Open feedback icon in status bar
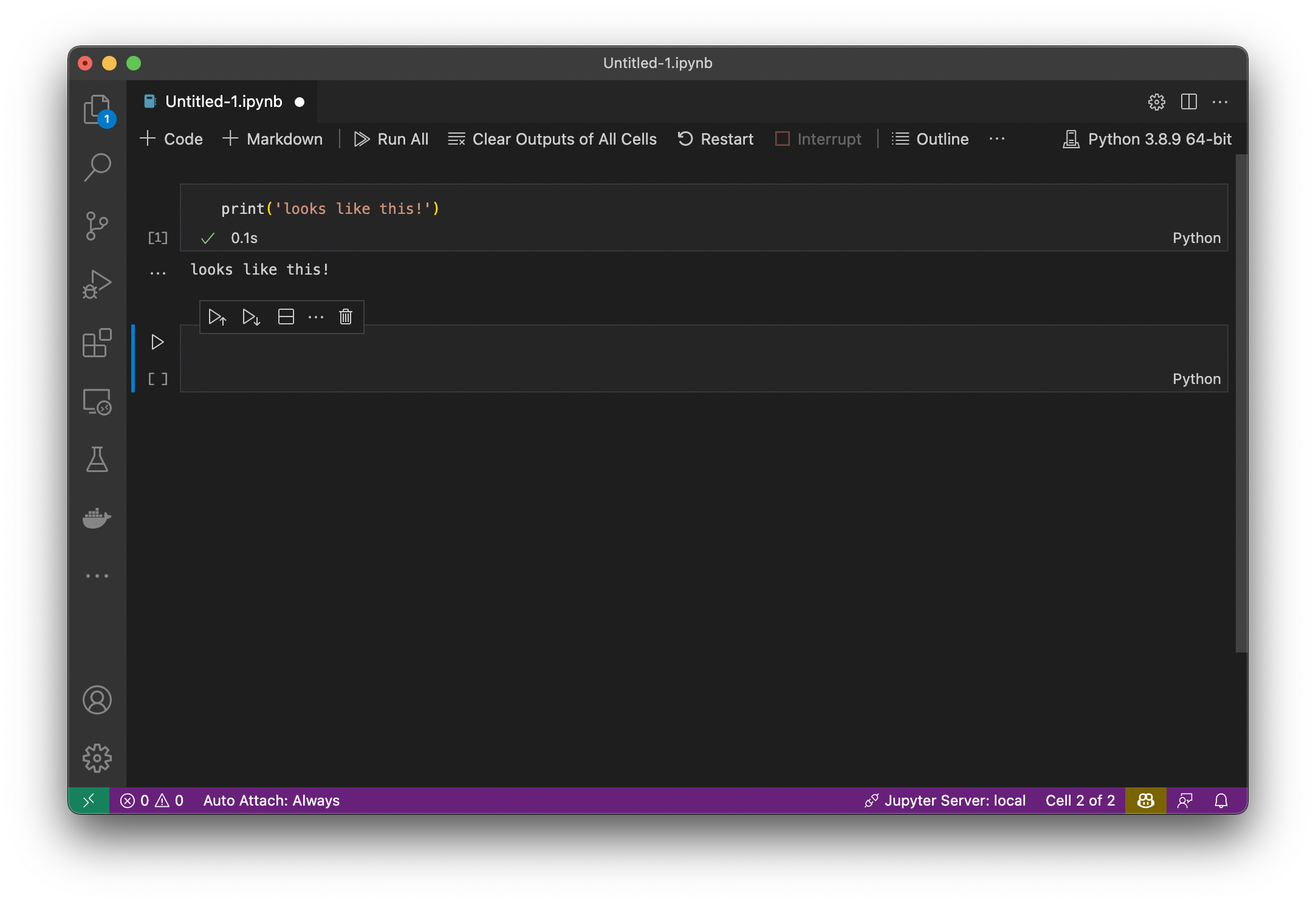This screenshot has height=904, width=1316. tap(1185, 801)
